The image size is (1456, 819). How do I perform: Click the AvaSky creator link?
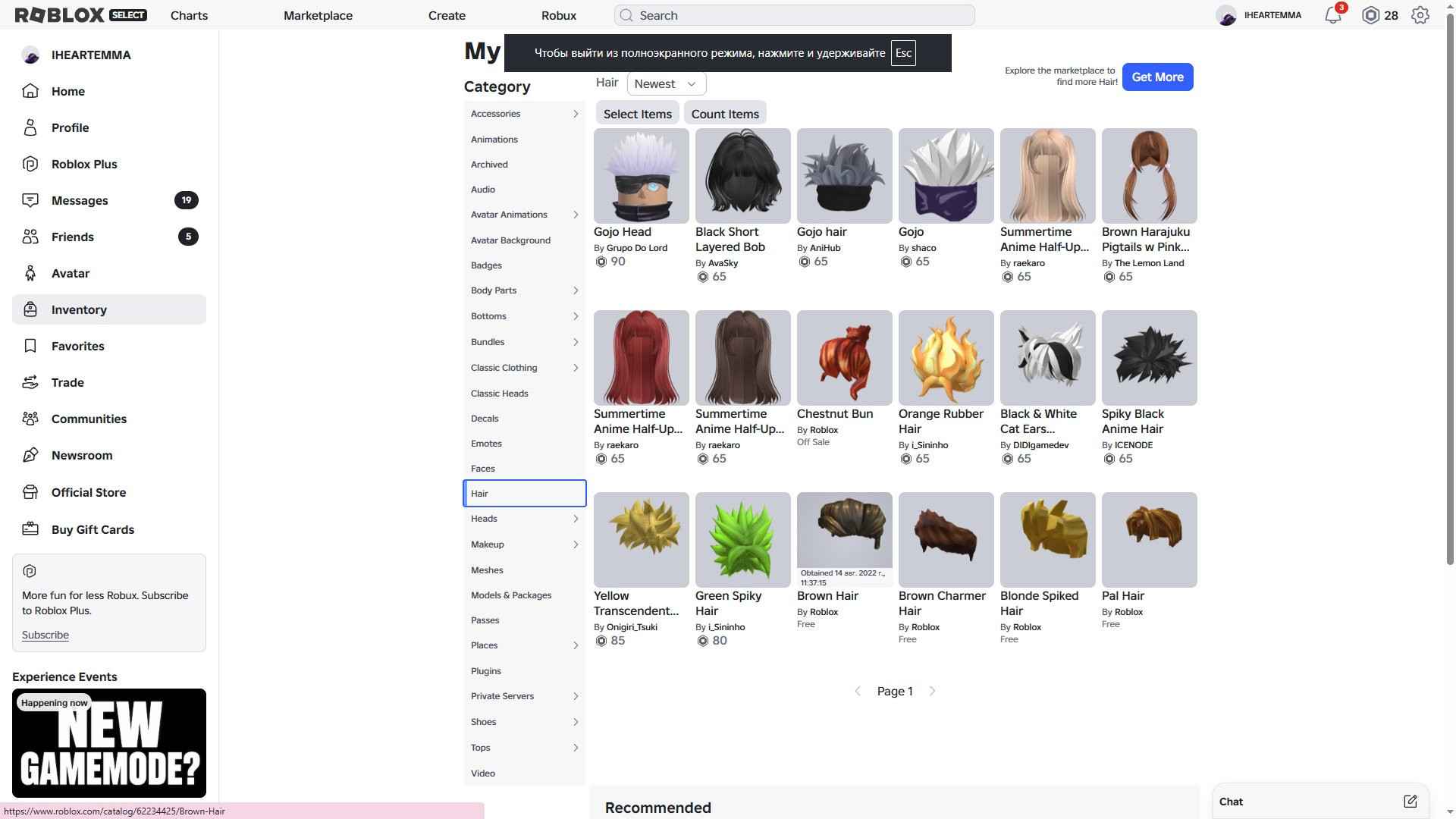click(x=723, y=263)
